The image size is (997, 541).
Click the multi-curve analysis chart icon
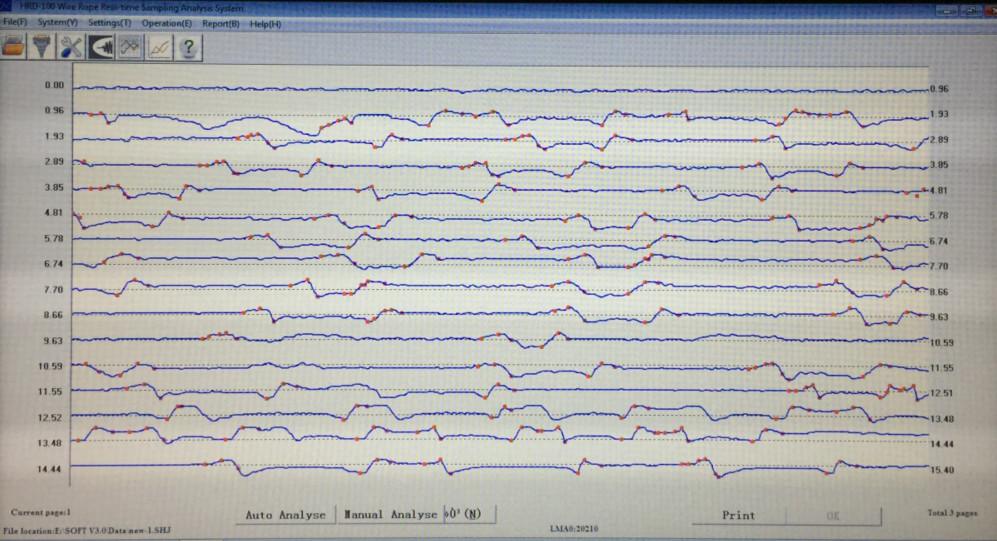130,46
